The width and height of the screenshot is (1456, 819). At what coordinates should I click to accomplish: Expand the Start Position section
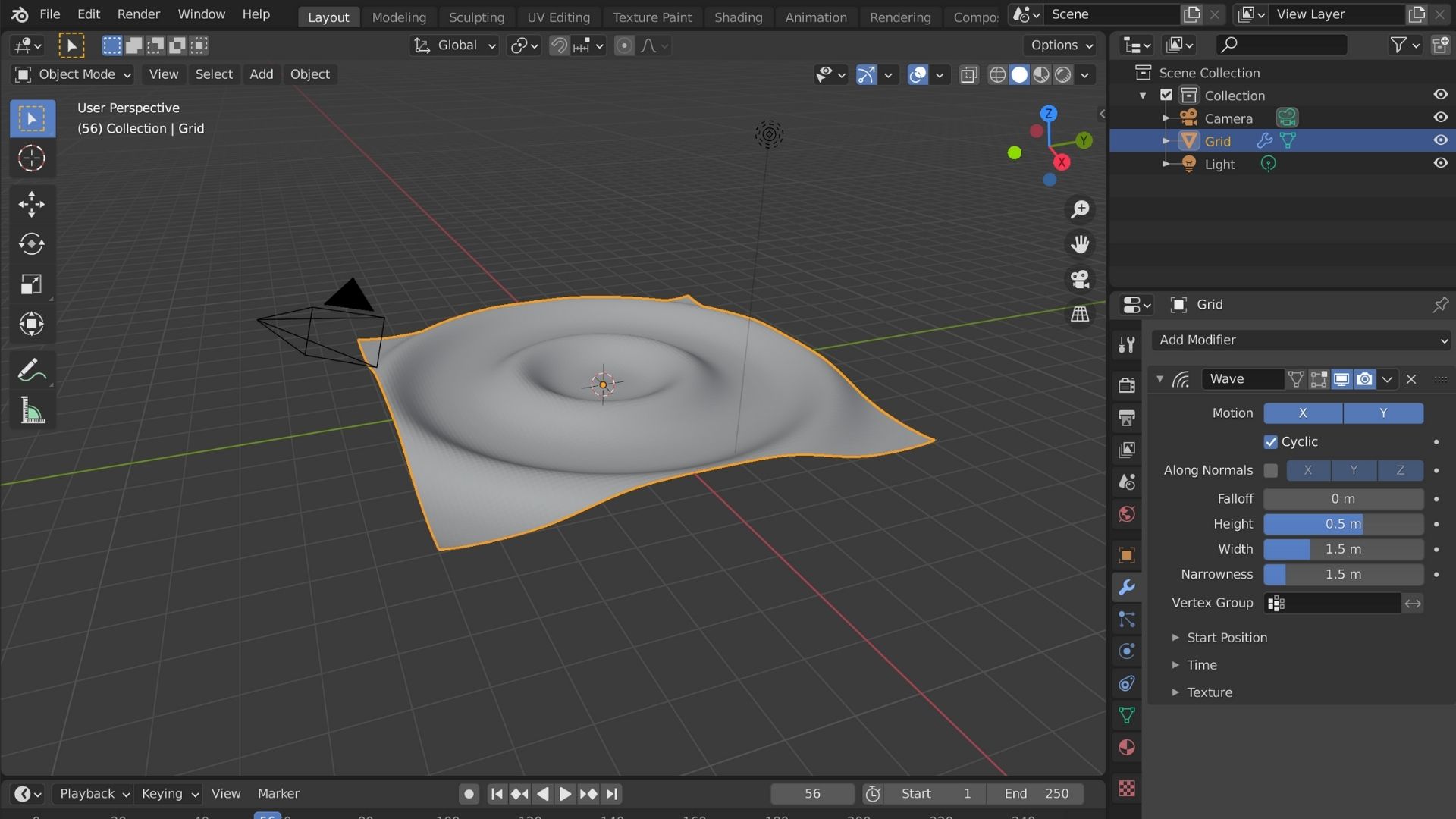[x=1226, y=637]
